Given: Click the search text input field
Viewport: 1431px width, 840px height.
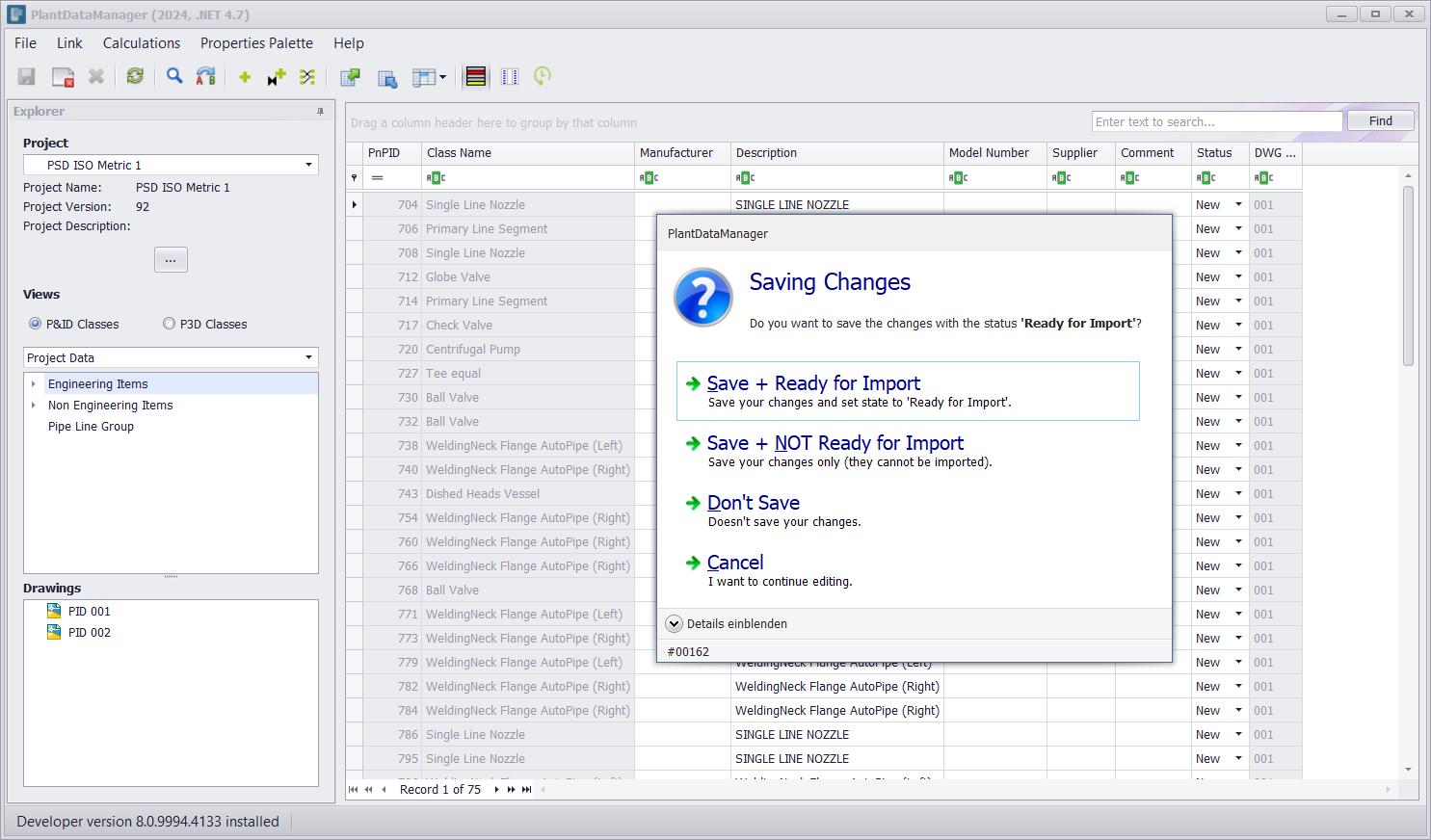Looking at the screenshot, I should click(1217, 121).
